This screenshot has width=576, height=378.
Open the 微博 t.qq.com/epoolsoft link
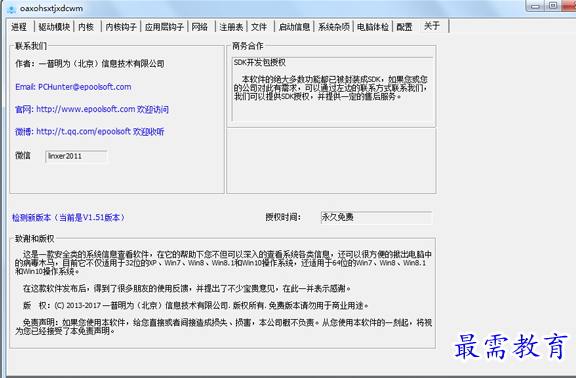click(90, 132)
